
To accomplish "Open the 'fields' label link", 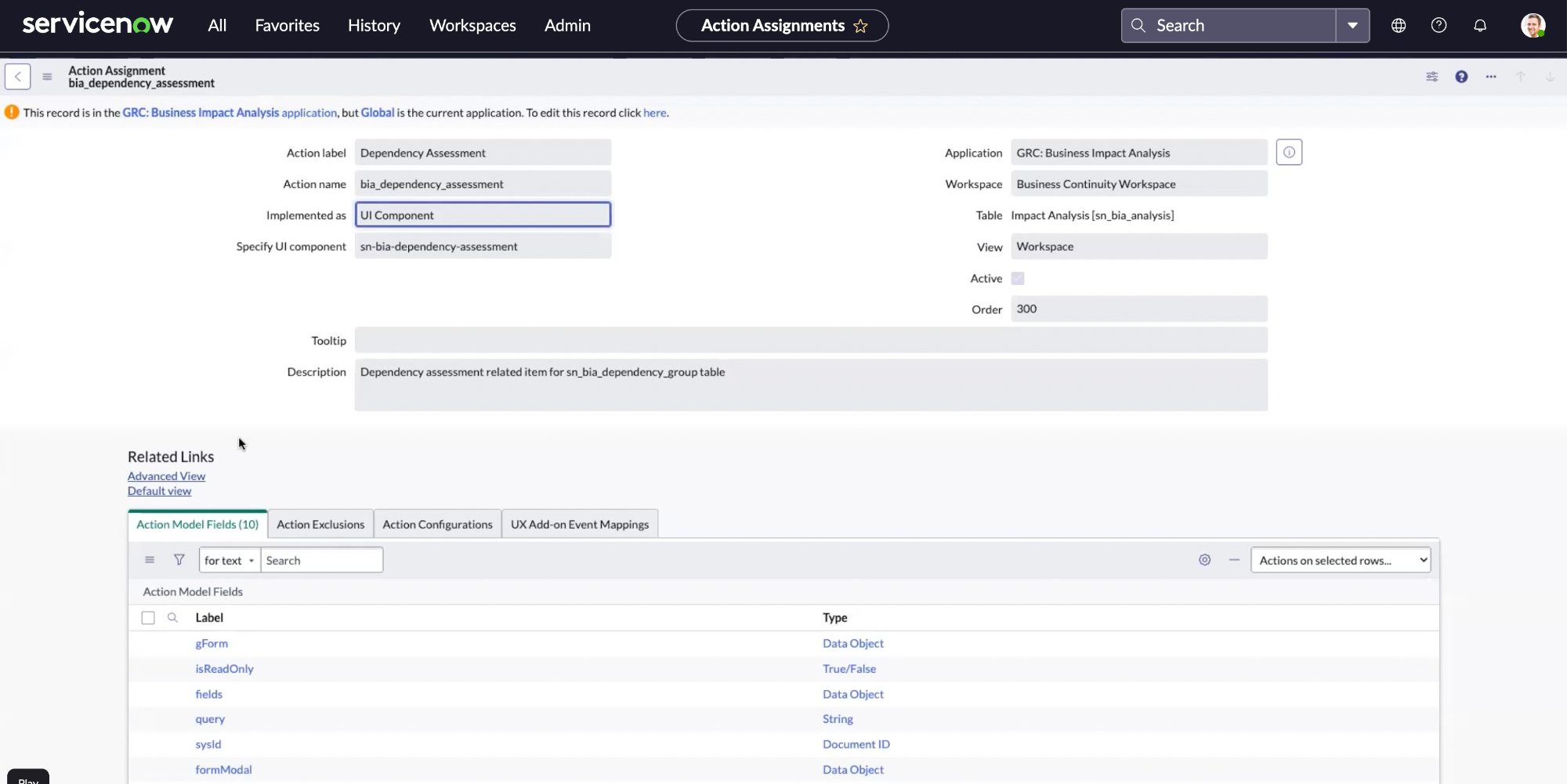I will pyautogui.click(x=208, y=694).
